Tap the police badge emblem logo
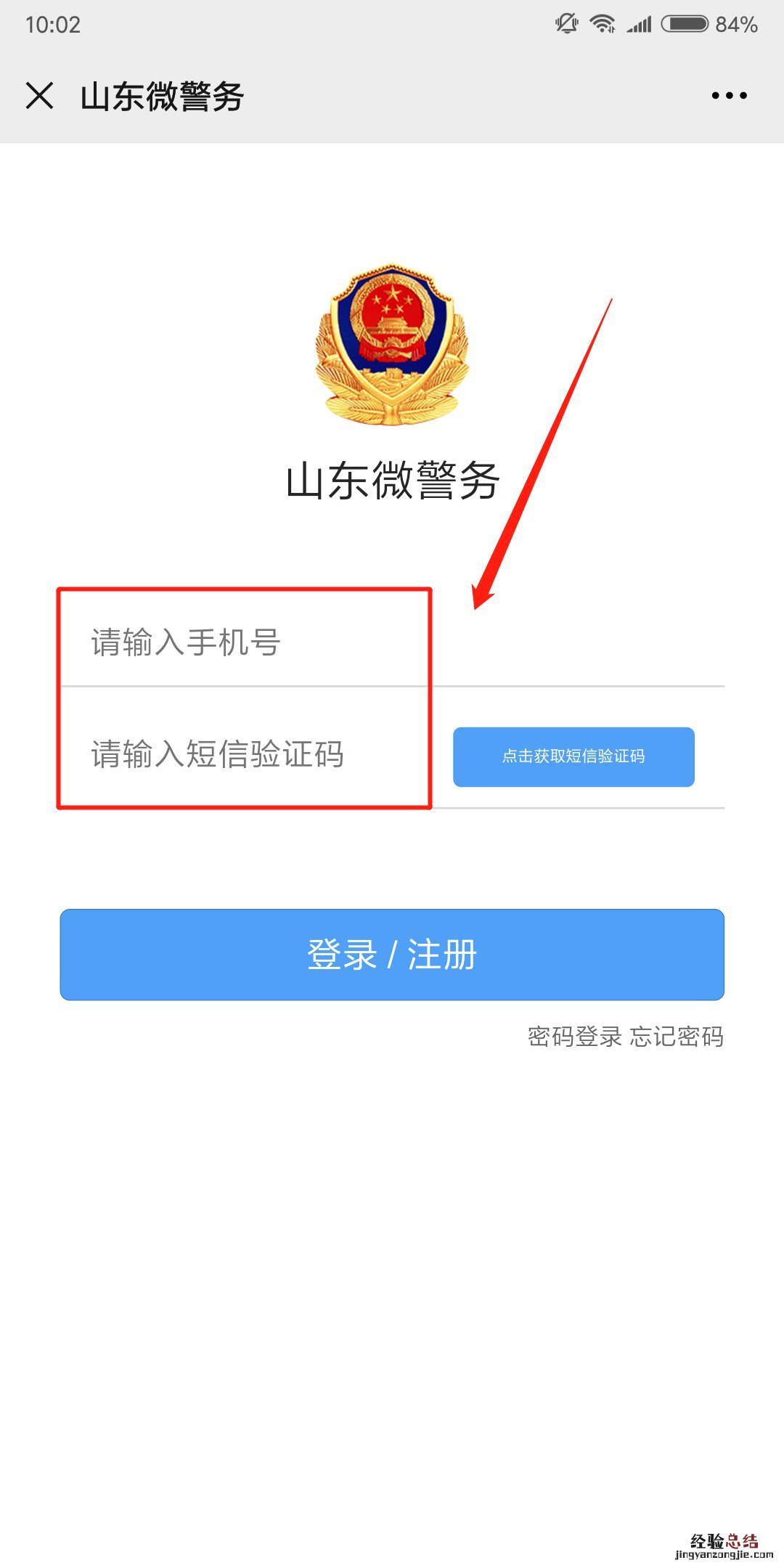Viewport: 784px width, 1568px height. [392, 343]
